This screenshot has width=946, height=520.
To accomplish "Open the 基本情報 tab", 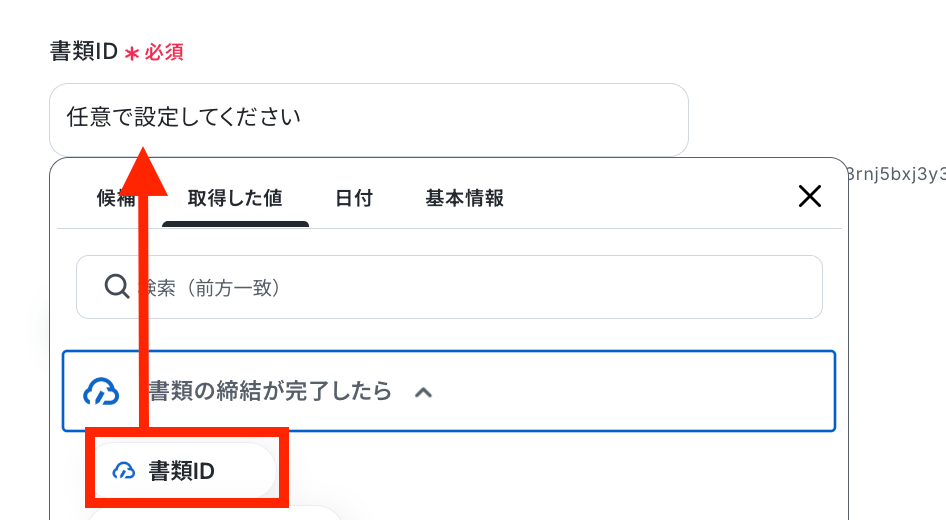I will click(465, 198).
